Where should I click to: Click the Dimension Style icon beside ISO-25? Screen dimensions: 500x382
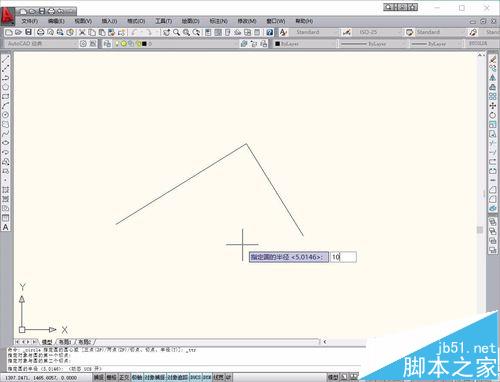[x=347, y=32]
